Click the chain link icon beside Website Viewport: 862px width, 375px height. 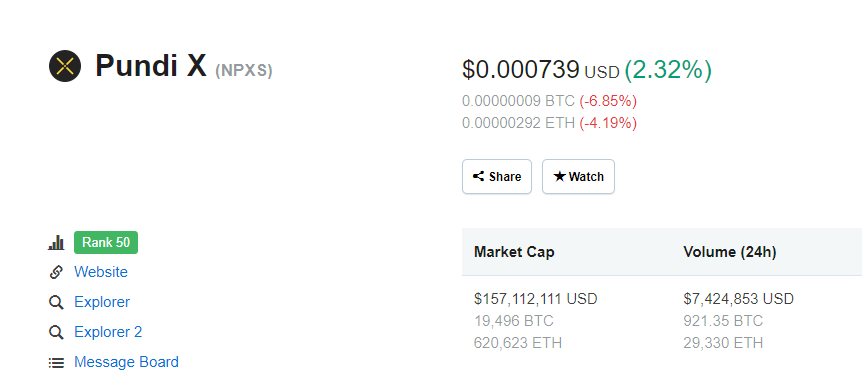click(x=56, y=272)
